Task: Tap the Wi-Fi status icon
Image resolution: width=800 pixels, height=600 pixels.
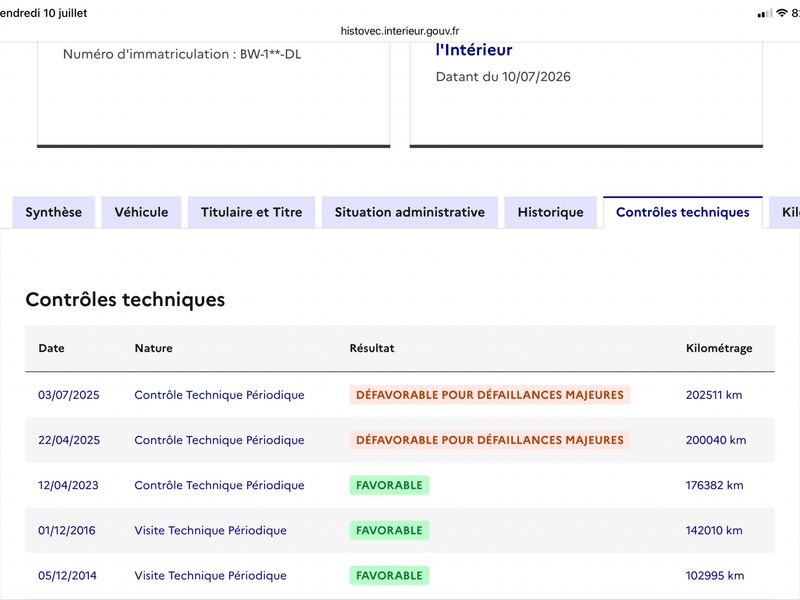Action: pyautogui.click(x=782, y=13)
